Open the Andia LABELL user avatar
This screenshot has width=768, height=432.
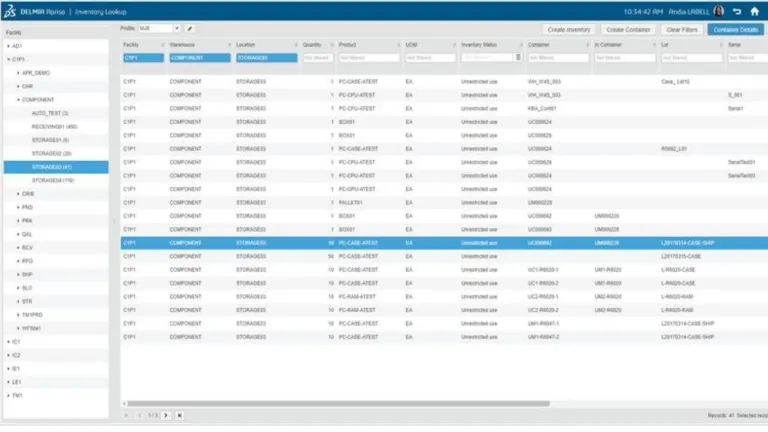[718, 11]
